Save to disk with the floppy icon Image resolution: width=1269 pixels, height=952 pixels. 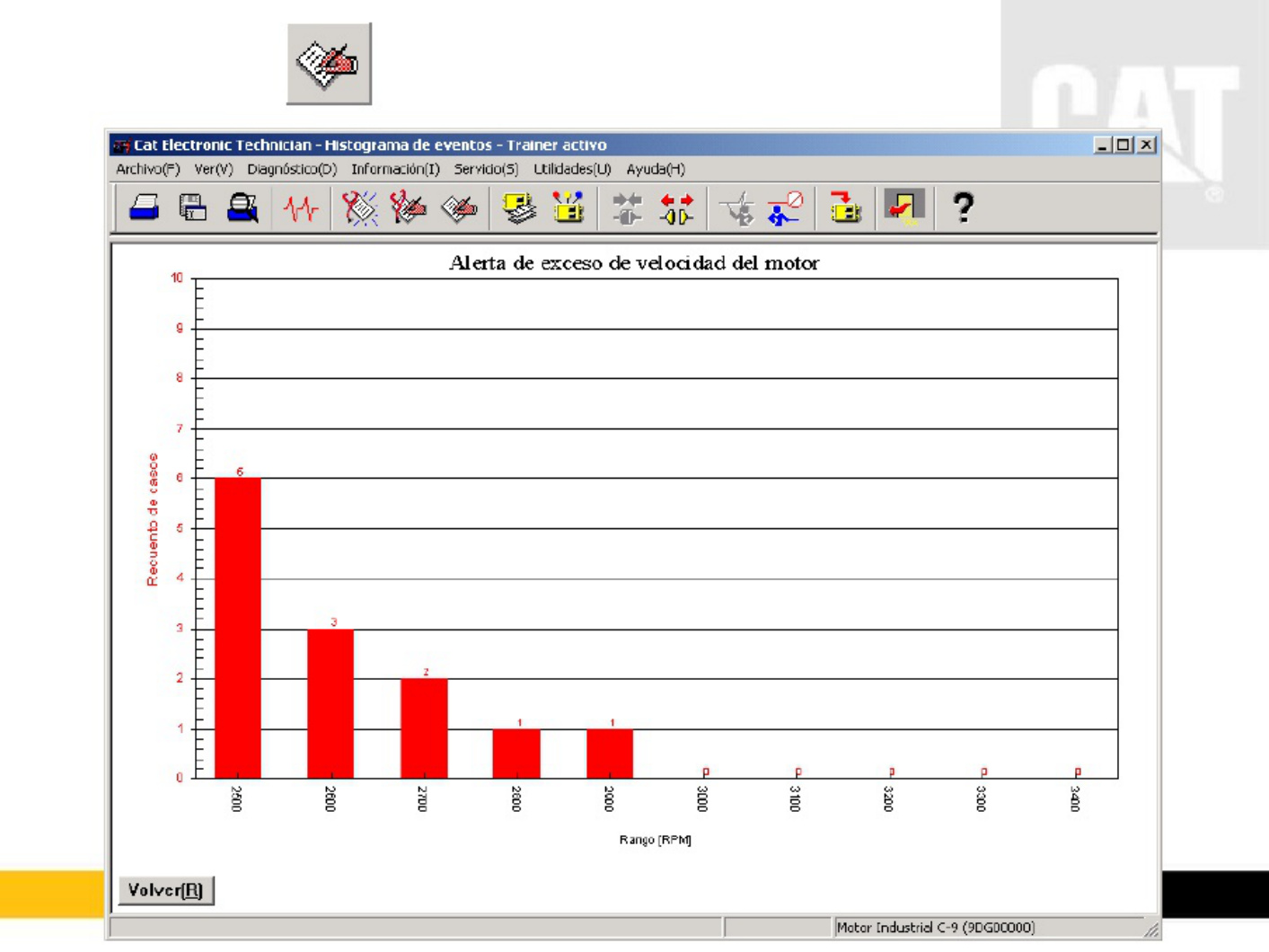click(x=193, y=208)
